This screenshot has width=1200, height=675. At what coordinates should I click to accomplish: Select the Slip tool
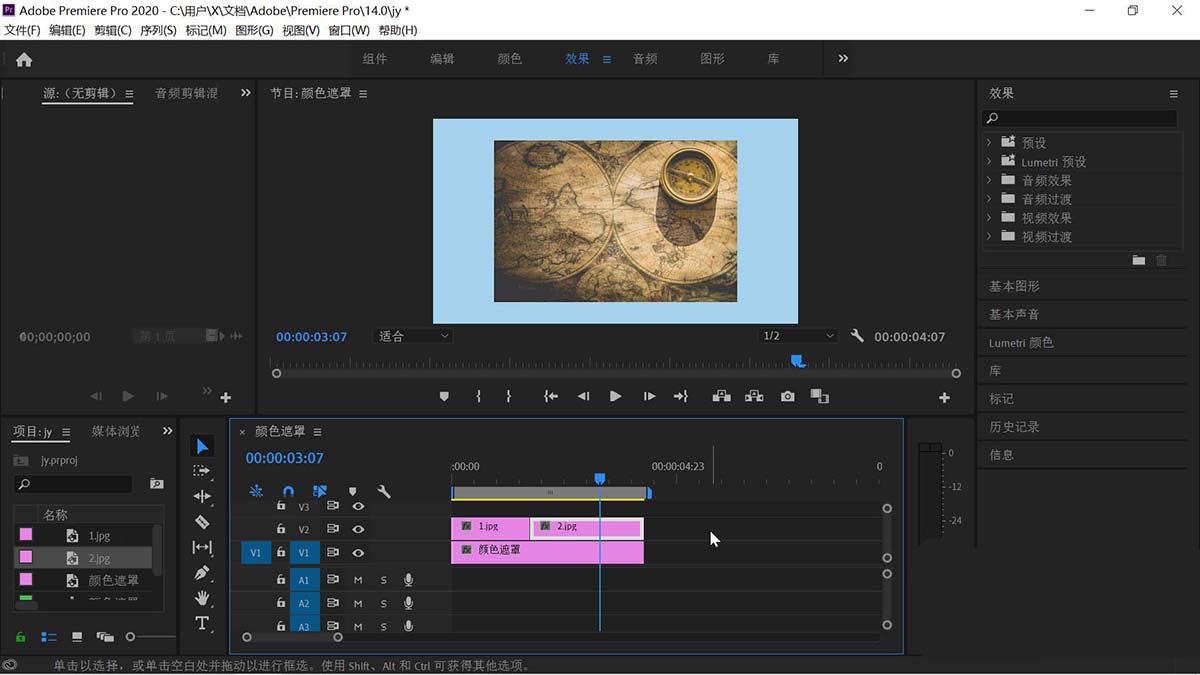pos(202,547)
